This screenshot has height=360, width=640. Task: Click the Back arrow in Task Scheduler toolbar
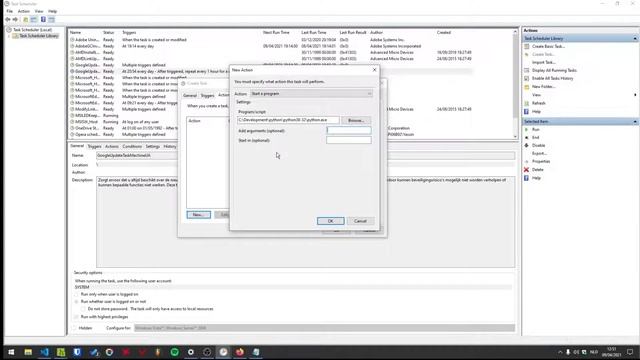click(x=8, y=20)
